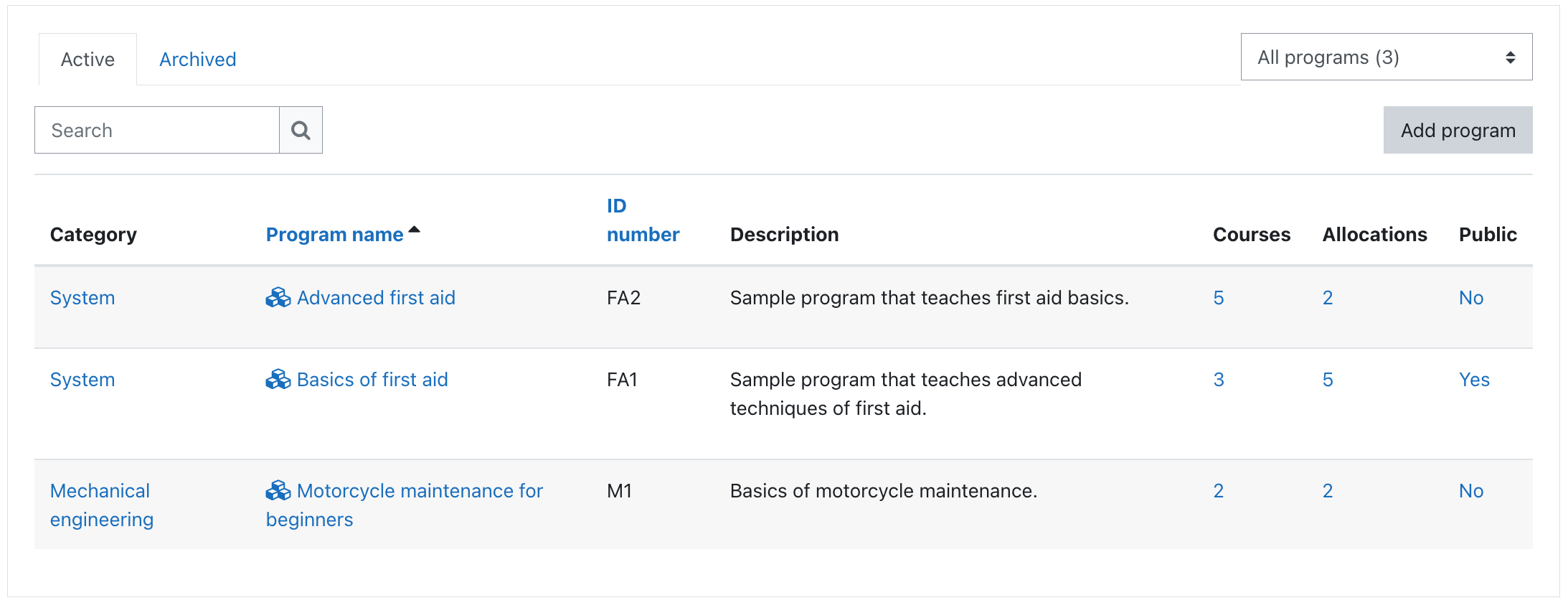View the 5 allocations for Basics of first aid
The image size is (1568, 613).
point(1327,380)
